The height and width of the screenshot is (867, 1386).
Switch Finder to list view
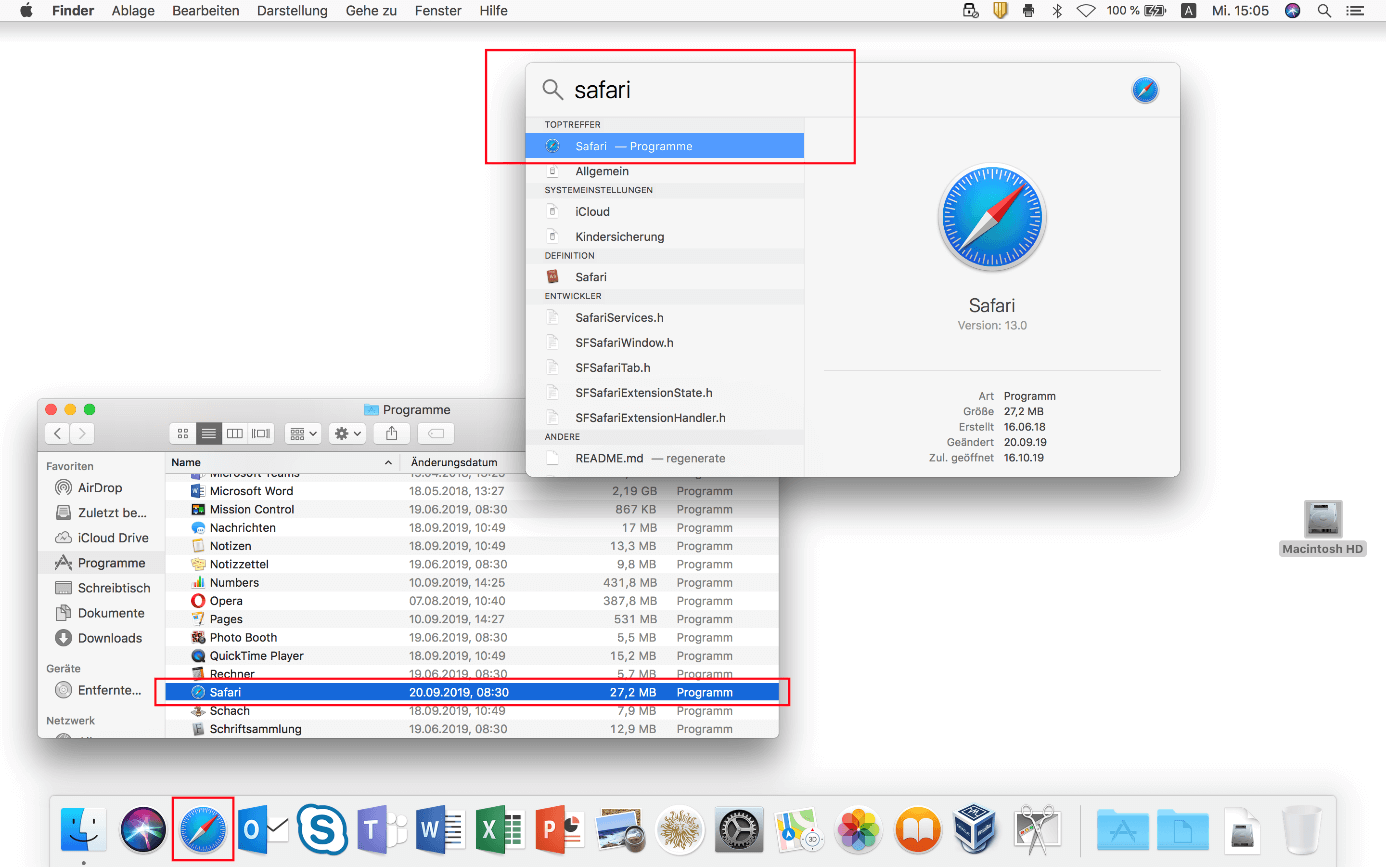tap(209, 433)
